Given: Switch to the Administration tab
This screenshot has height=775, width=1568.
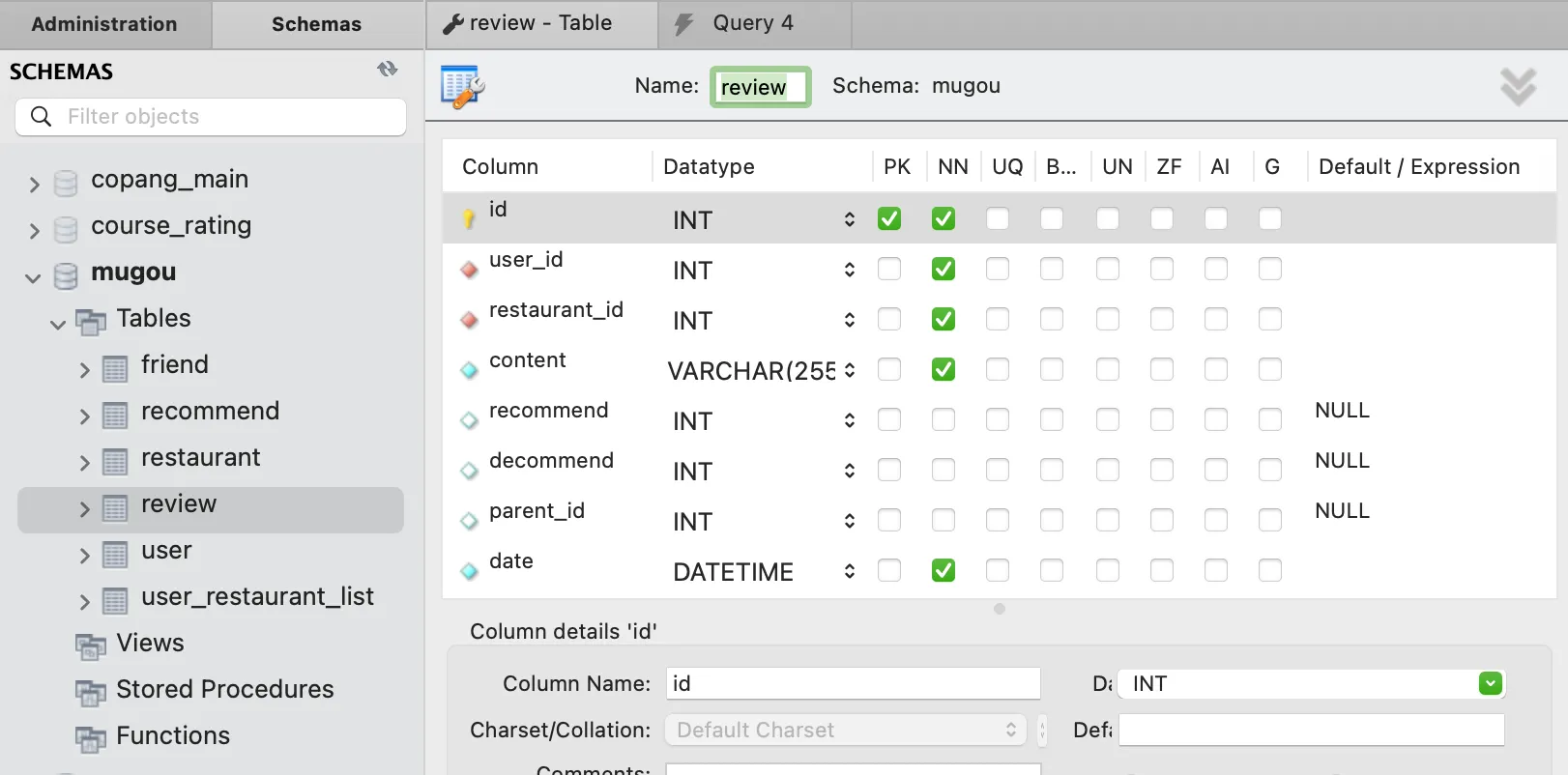Looking at the screenshot, I should click(x=104, y=24).
